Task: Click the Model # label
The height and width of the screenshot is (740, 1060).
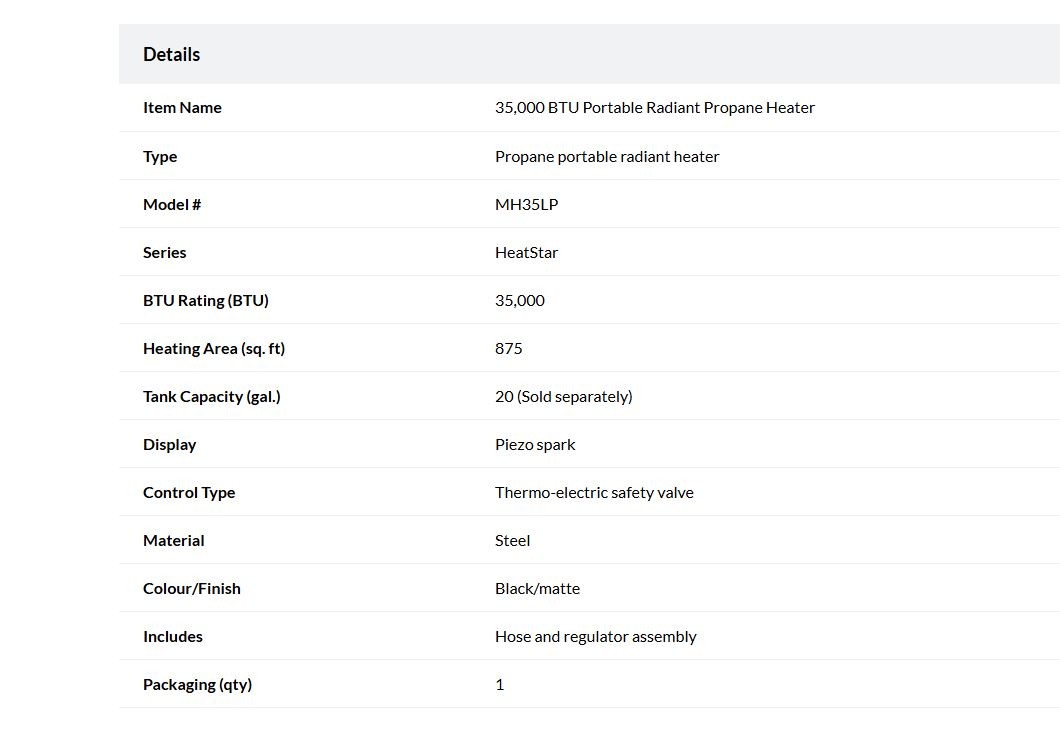Action: pos(172,204)
